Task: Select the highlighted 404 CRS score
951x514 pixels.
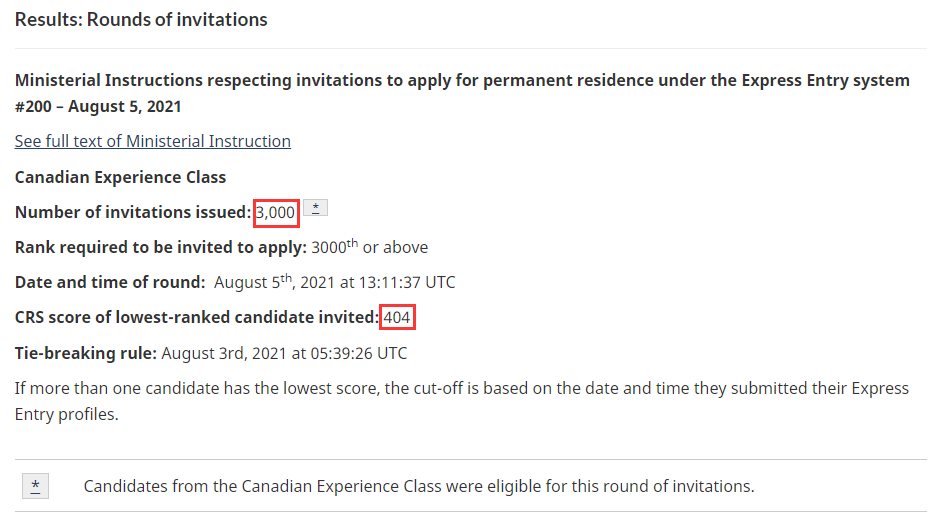Action: coord(397,317)
